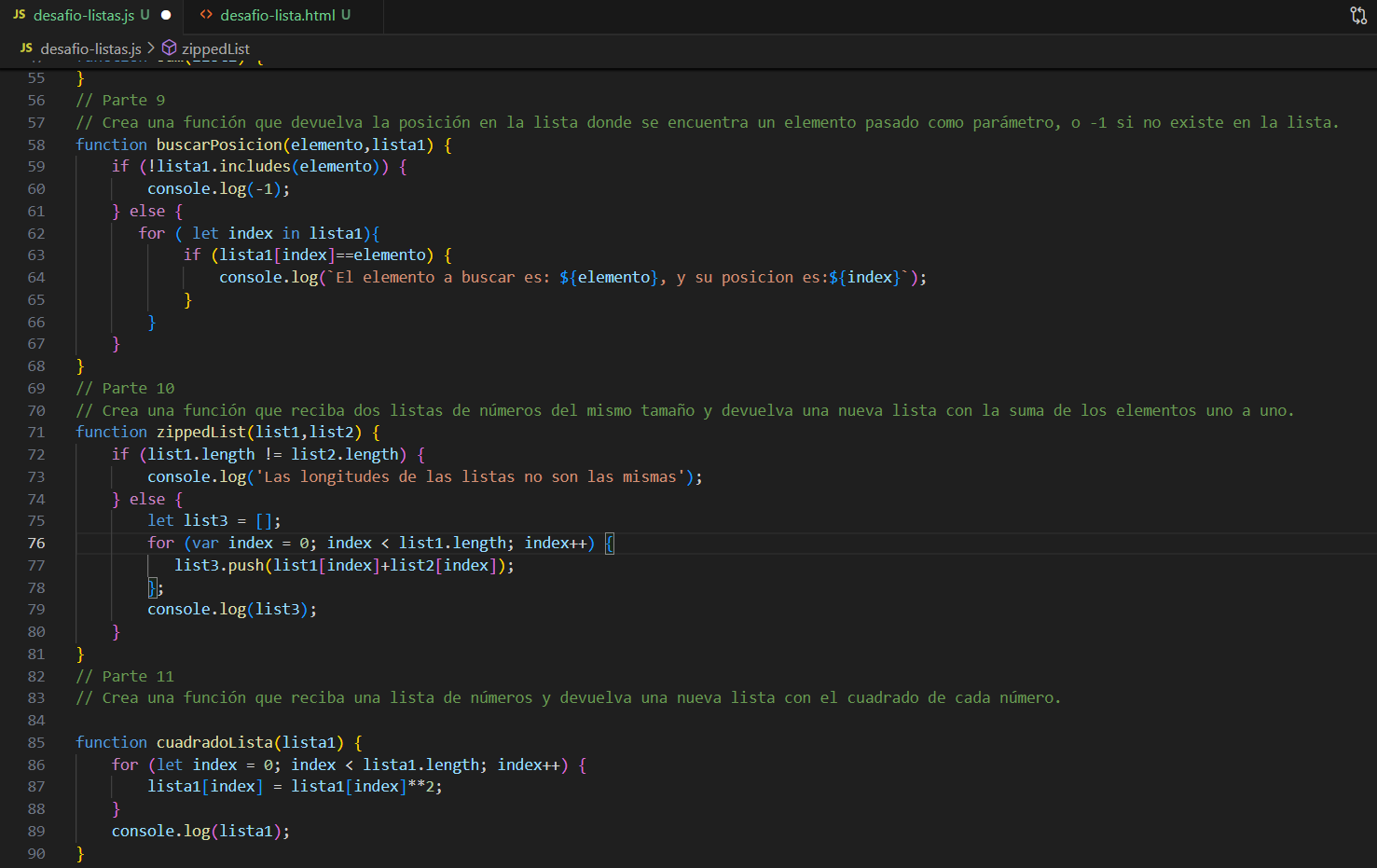Screen dimensions: 1377x868
Task: Click the '// Parte 9' comment
Action: click(x=120, y=100)
